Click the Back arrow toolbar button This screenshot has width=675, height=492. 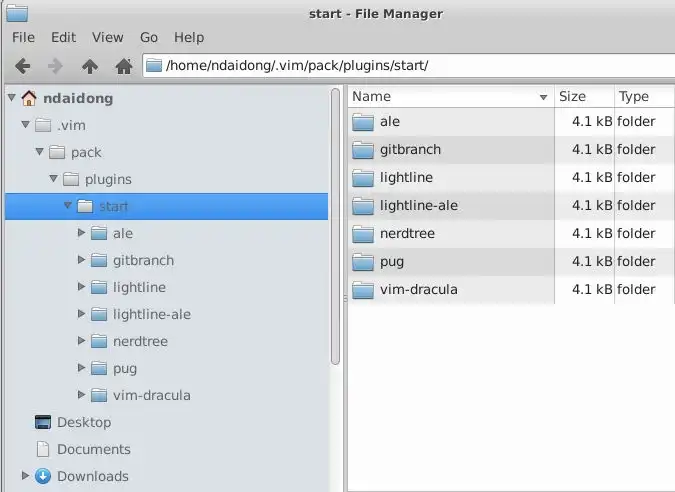click(x=22, y=66)
